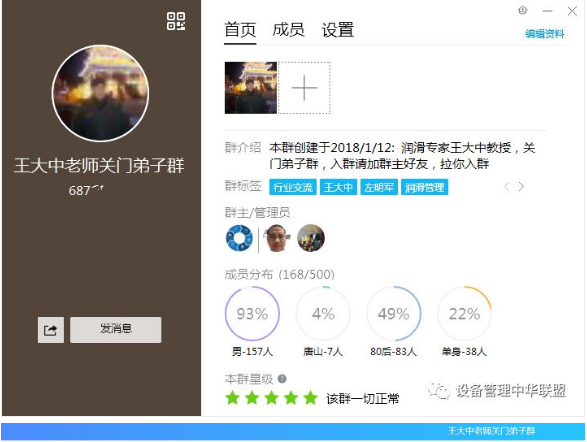587x442 pixels.
Task: Click the help icon beside 本群星级
Action: (282, 379)
